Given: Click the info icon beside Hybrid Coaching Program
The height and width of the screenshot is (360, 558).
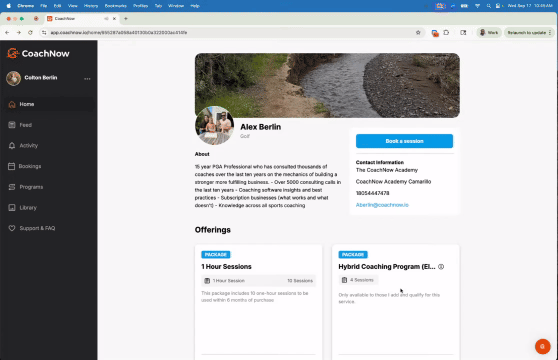Looking at the screenshot, I should pyautogui.click(x=441, y=267).
